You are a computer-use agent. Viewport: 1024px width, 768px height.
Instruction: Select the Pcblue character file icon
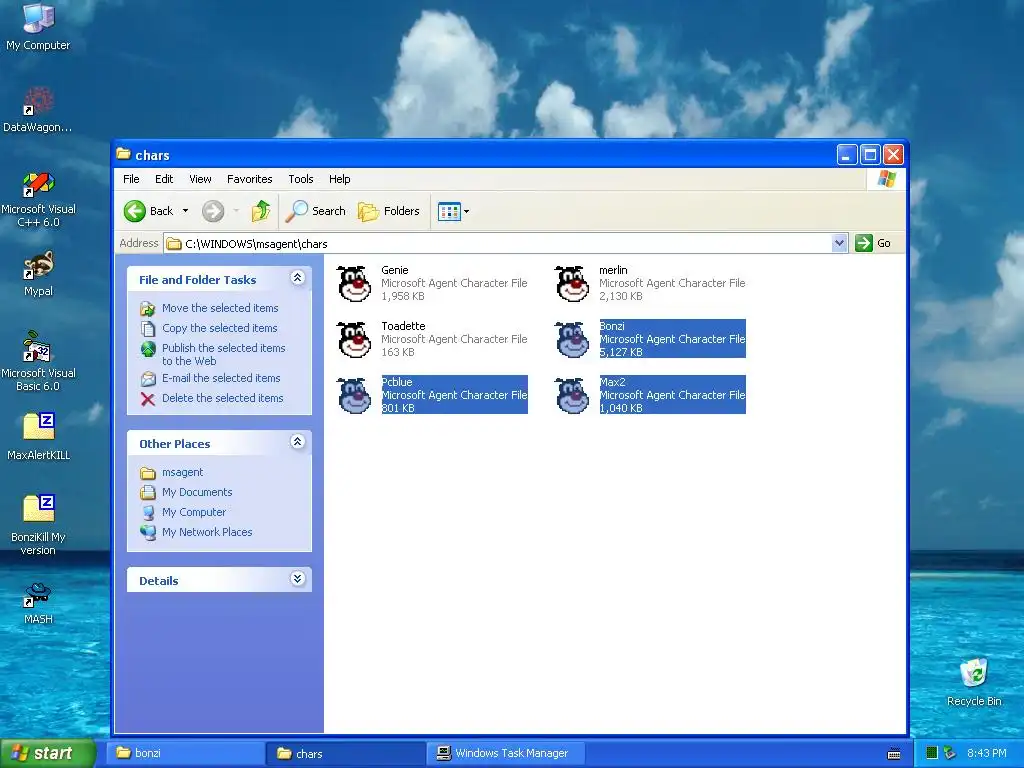(x=355, y=396)
